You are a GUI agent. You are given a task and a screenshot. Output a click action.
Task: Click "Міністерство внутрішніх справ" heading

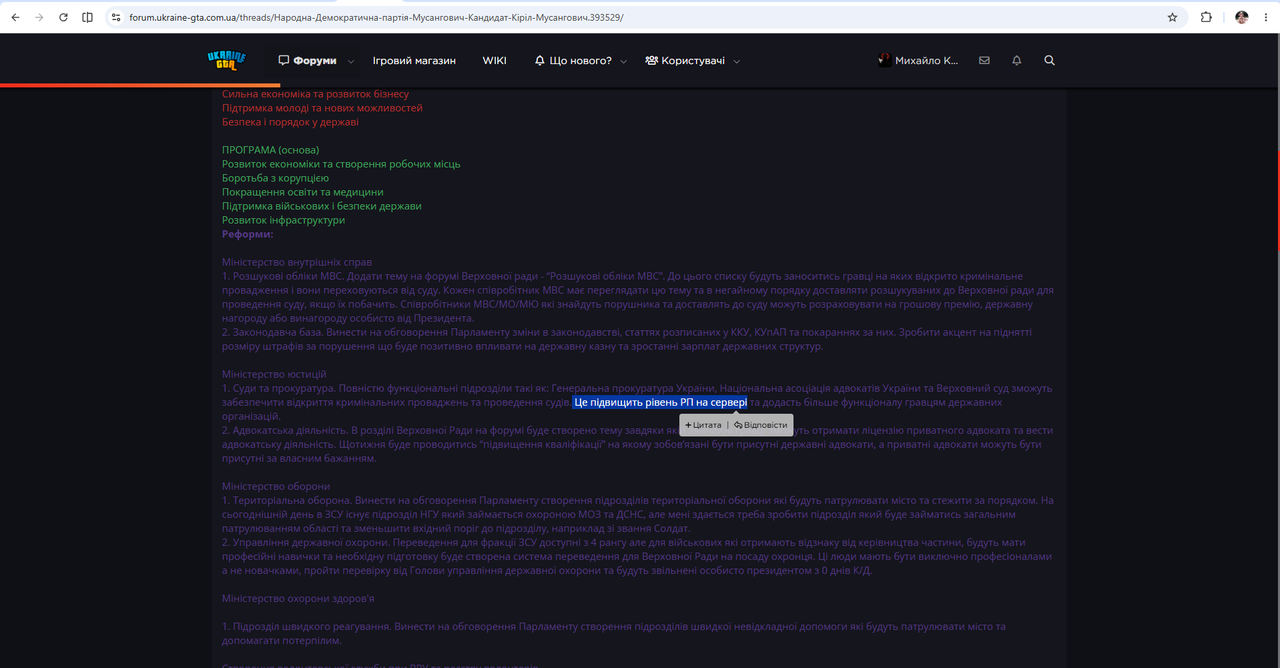(297, 262)
